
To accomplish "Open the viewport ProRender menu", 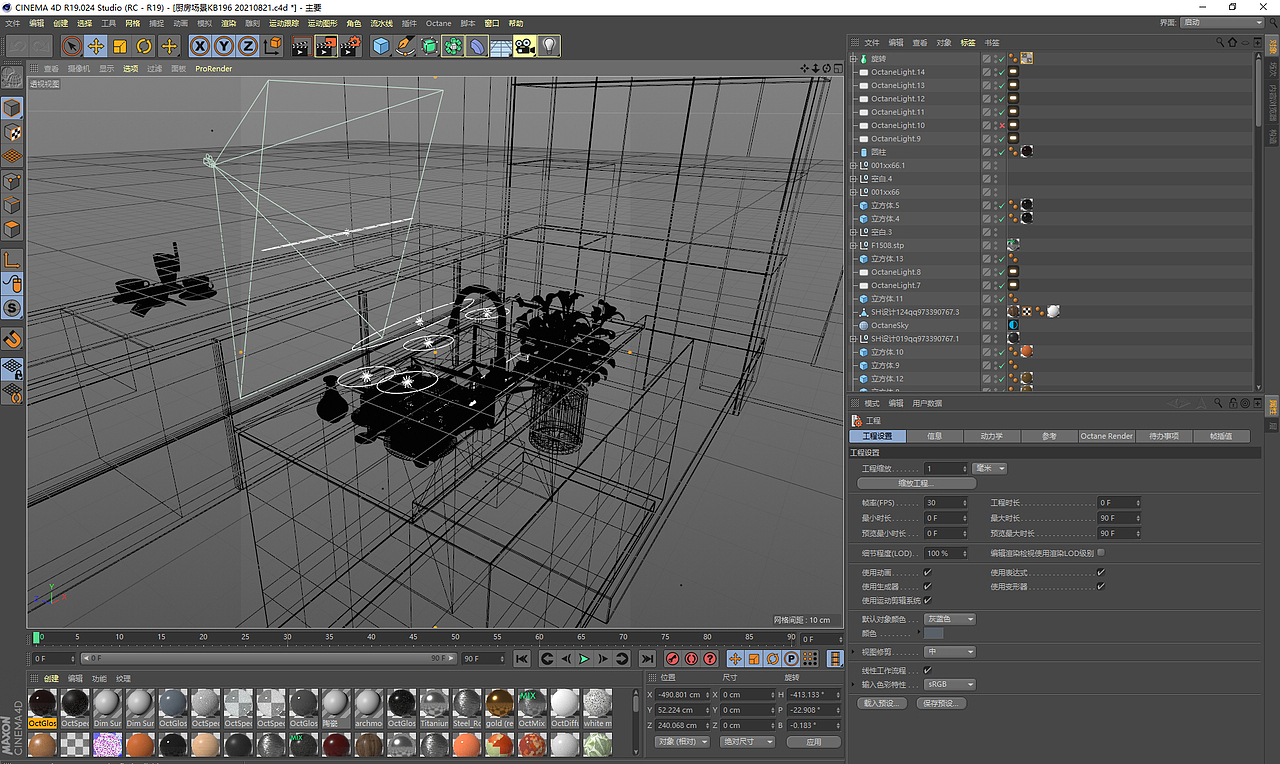I will (213, 69).
